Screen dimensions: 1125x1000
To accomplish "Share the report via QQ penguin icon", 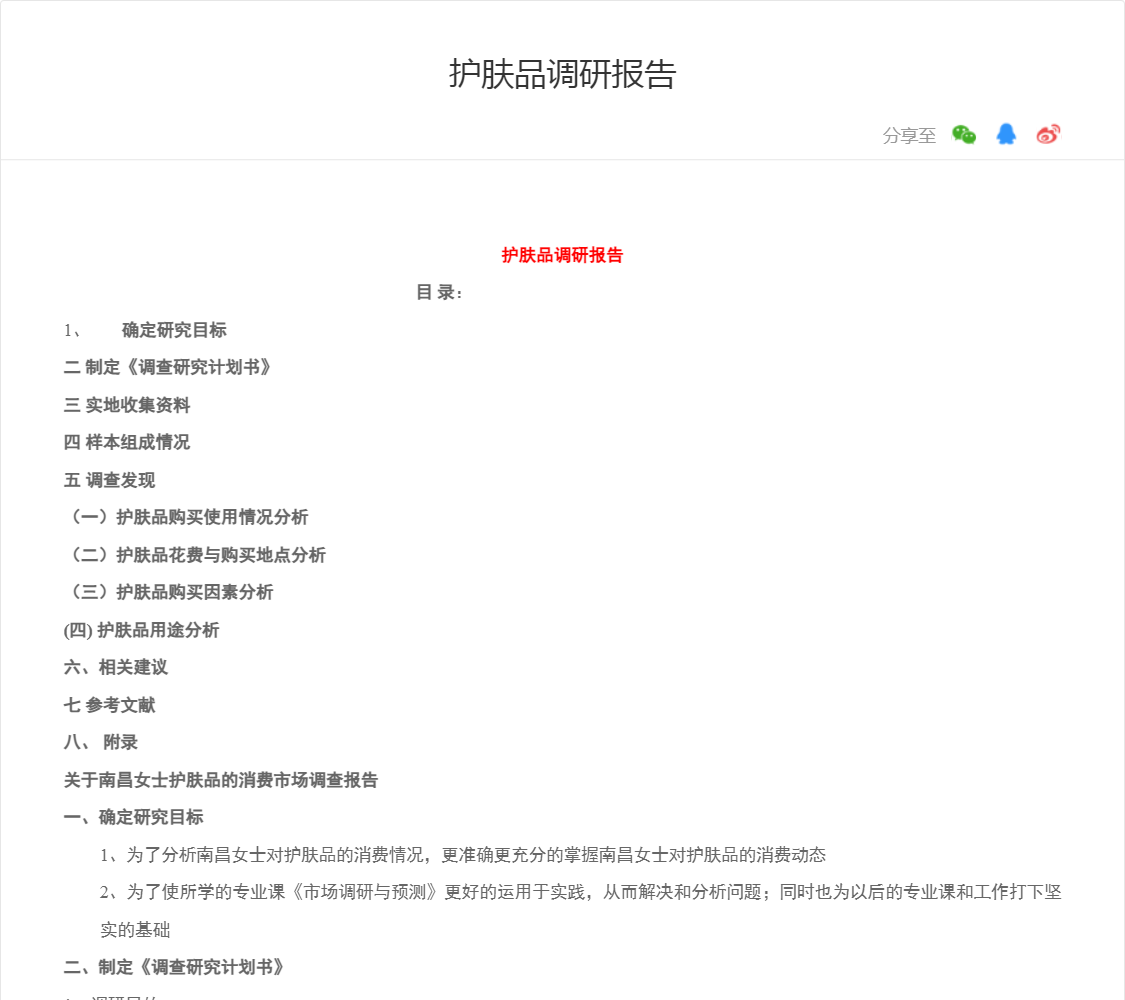I will (x=1006, y=135).
